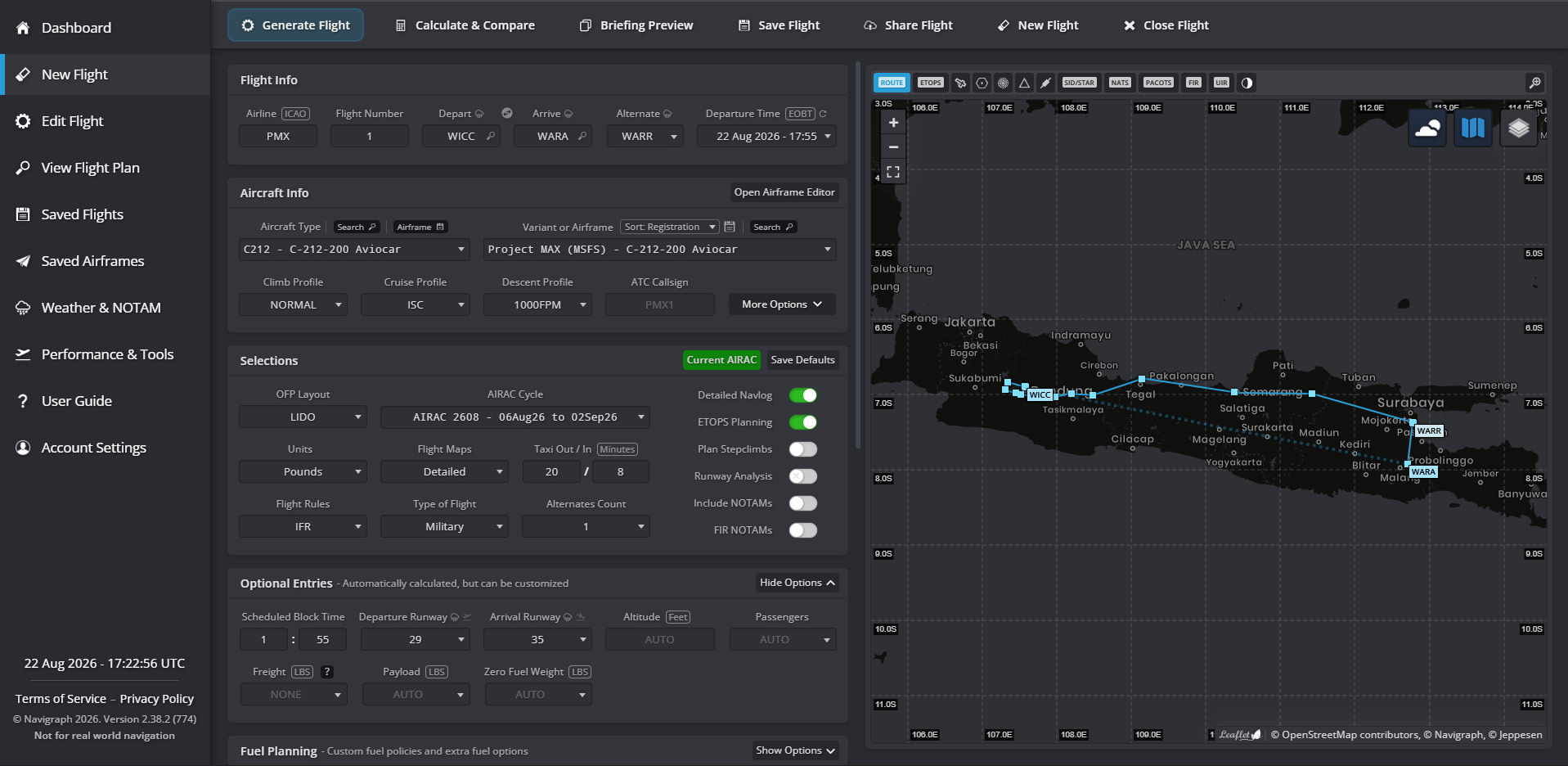Viewport: 1568px width, 766px height.
Task: Enable Include NOTAMs switch
Action: click(803, 503)
